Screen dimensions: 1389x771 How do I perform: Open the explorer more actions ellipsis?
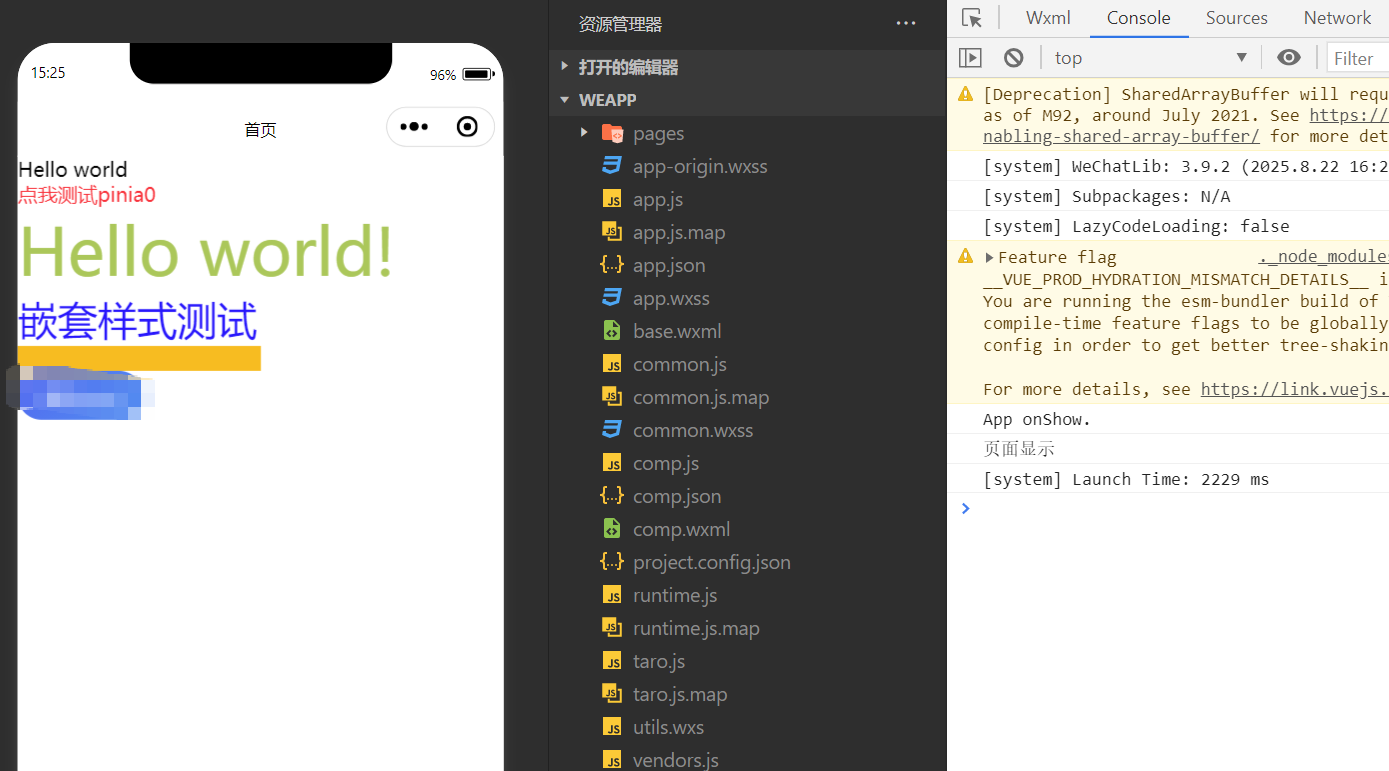pos(906,24)
